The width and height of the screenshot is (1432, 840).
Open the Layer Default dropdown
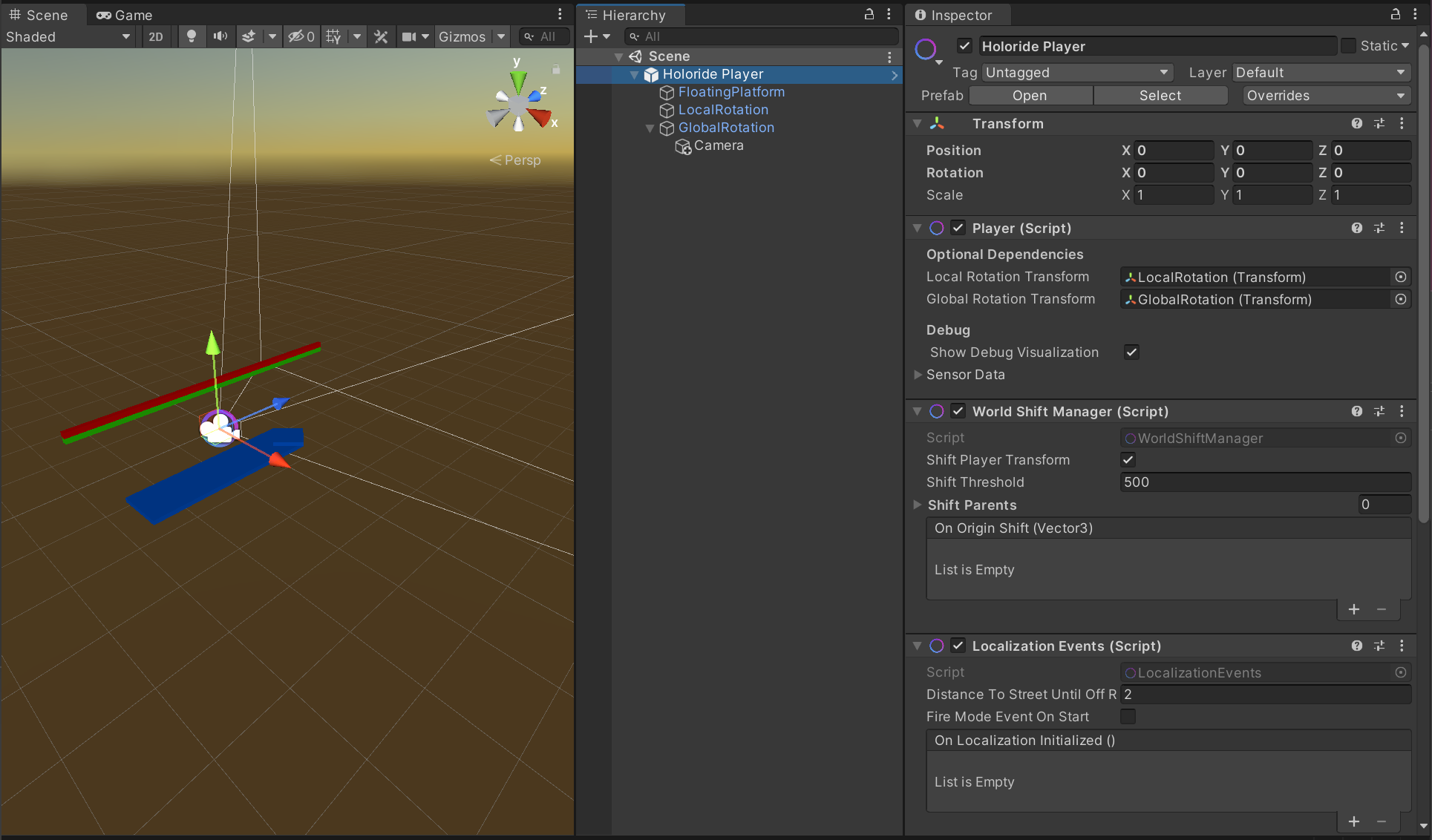(x=1321, y=73)
